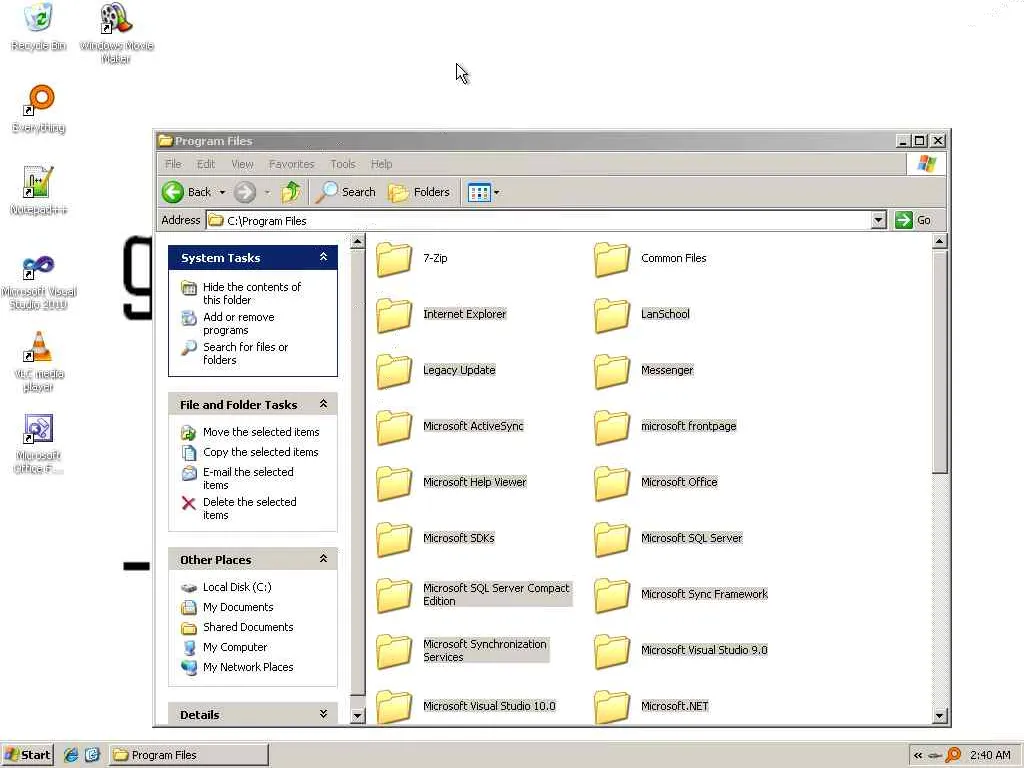Collapse the File and Folder Tasks panel
The width and height of the screenshot is (1024, 768).
(x=323, y=404)
